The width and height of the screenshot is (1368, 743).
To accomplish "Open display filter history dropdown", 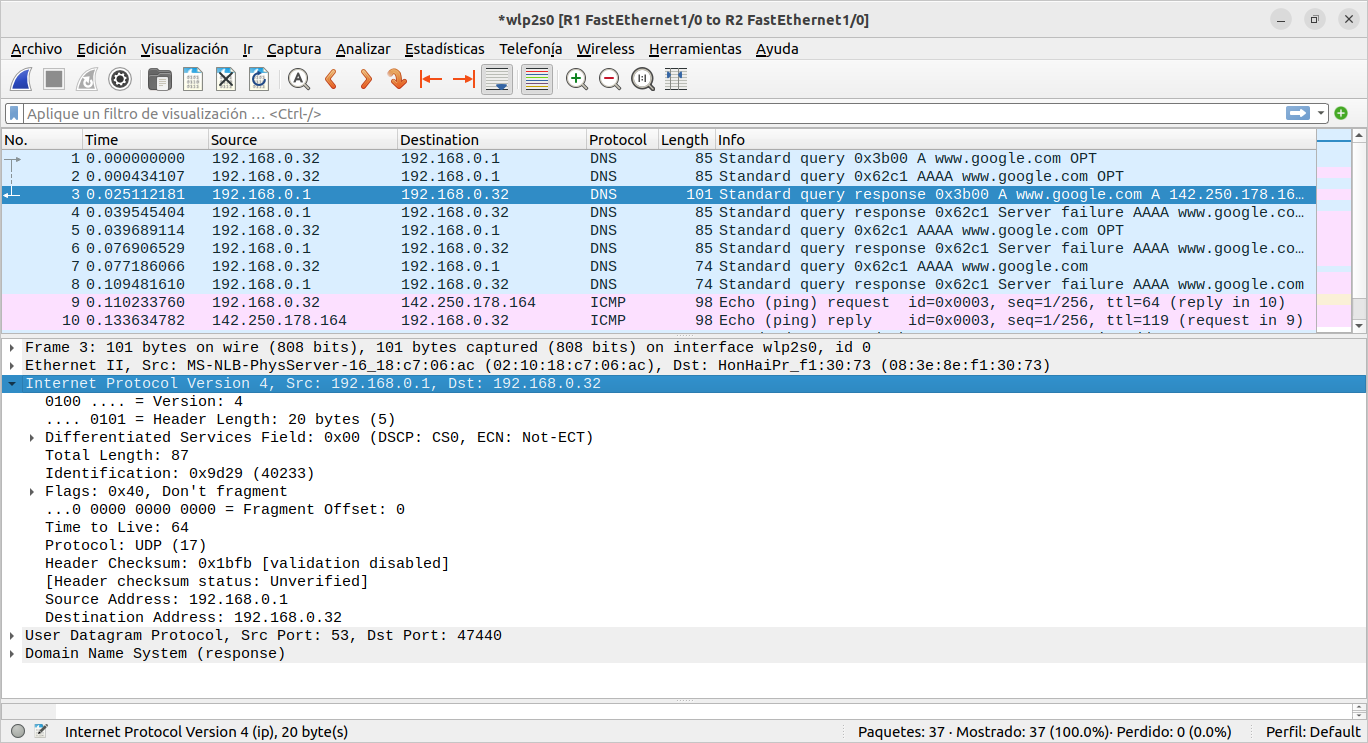I will pos(1321,113).
